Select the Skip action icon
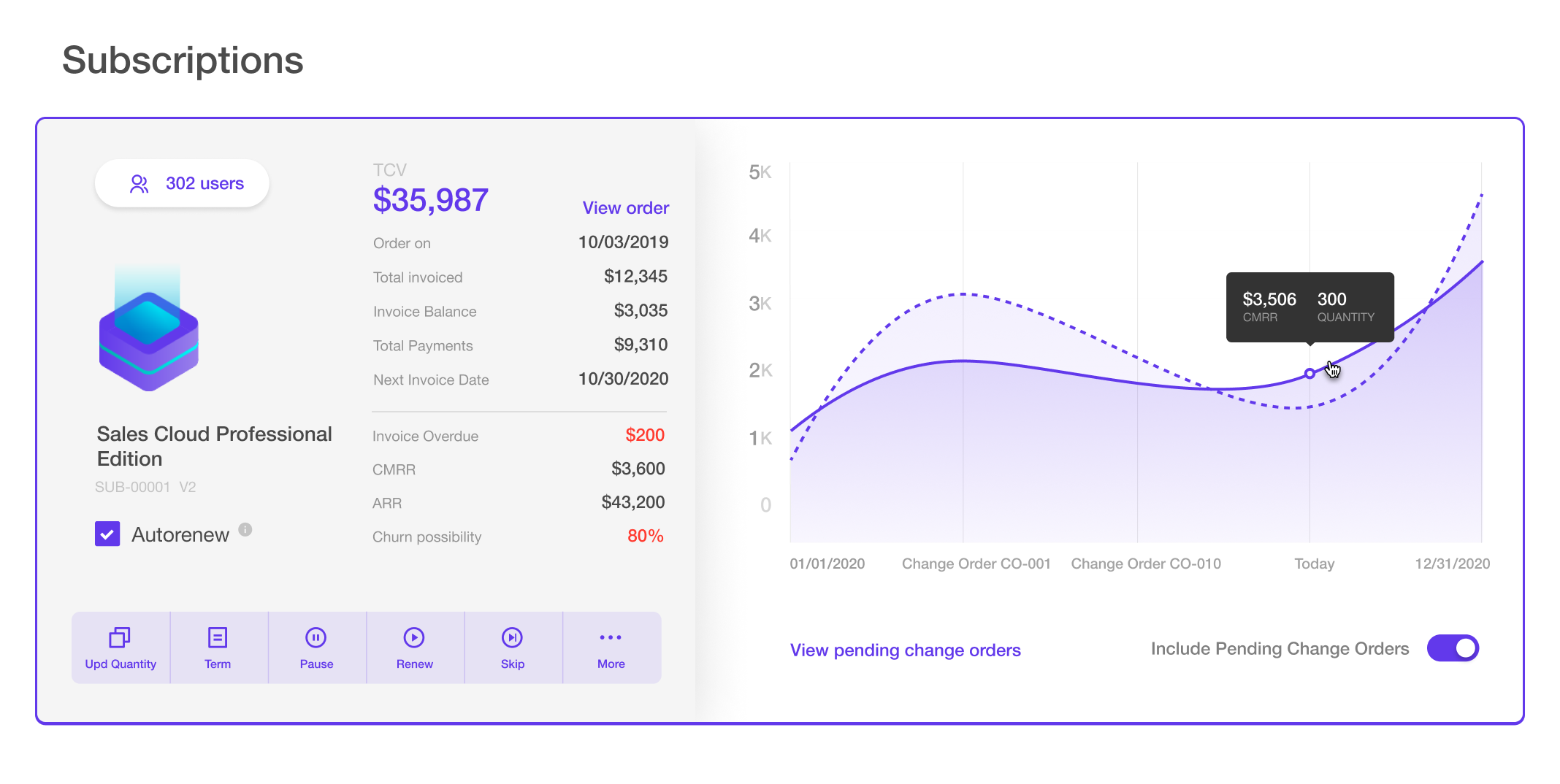Image resolution: width=1560 pixels, height=784 pixels. click(512, 637)
